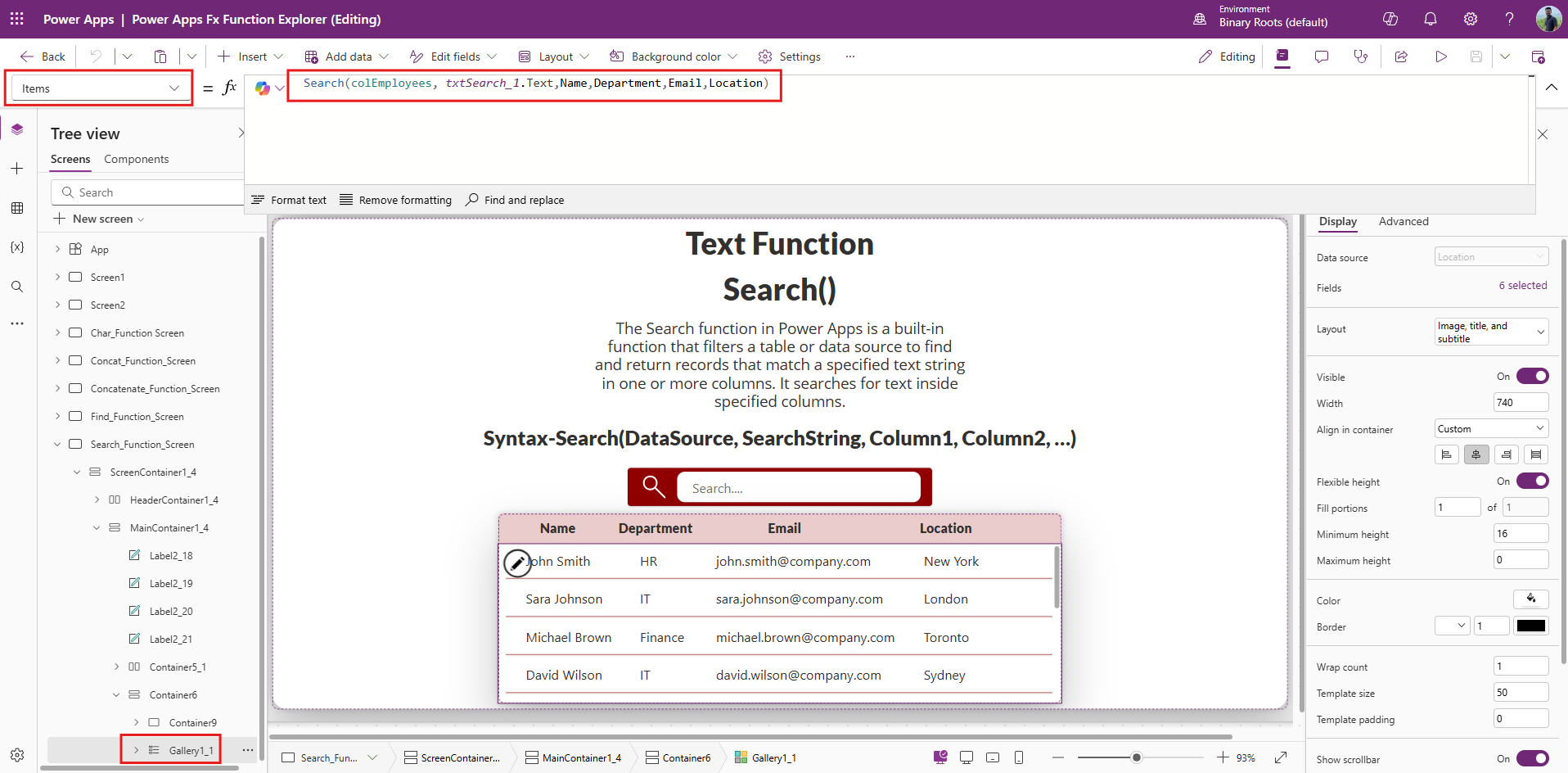Click the Save disk icon
Viewport: 1568px width, 773px height.
1476,57
